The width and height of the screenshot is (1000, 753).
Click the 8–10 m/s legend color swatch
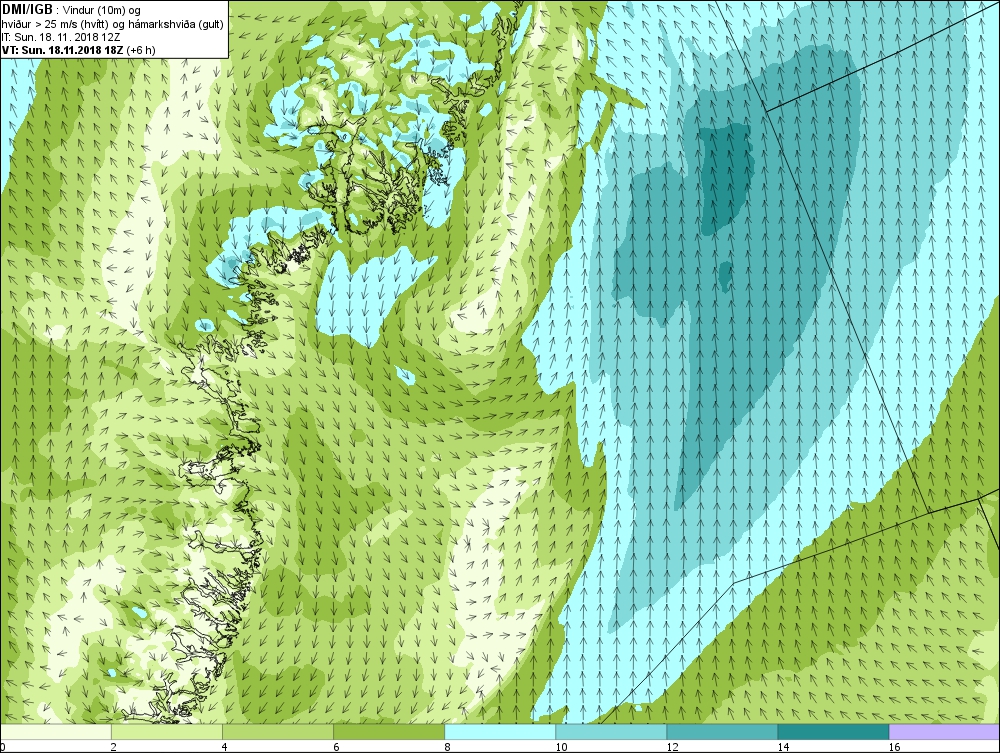coord(500,731)
